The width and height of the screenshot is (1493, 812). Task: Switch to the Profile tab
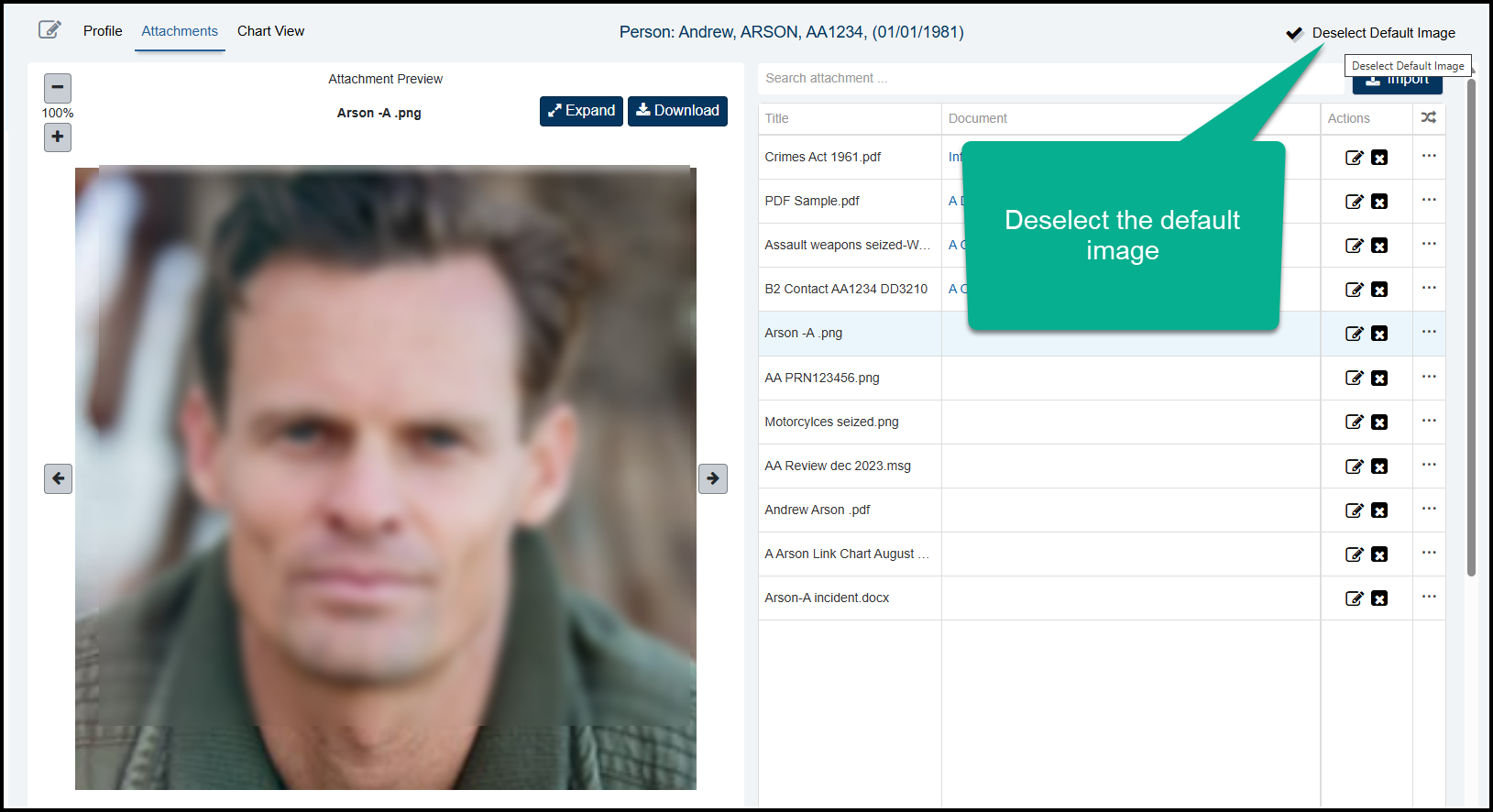pos(103,31)
